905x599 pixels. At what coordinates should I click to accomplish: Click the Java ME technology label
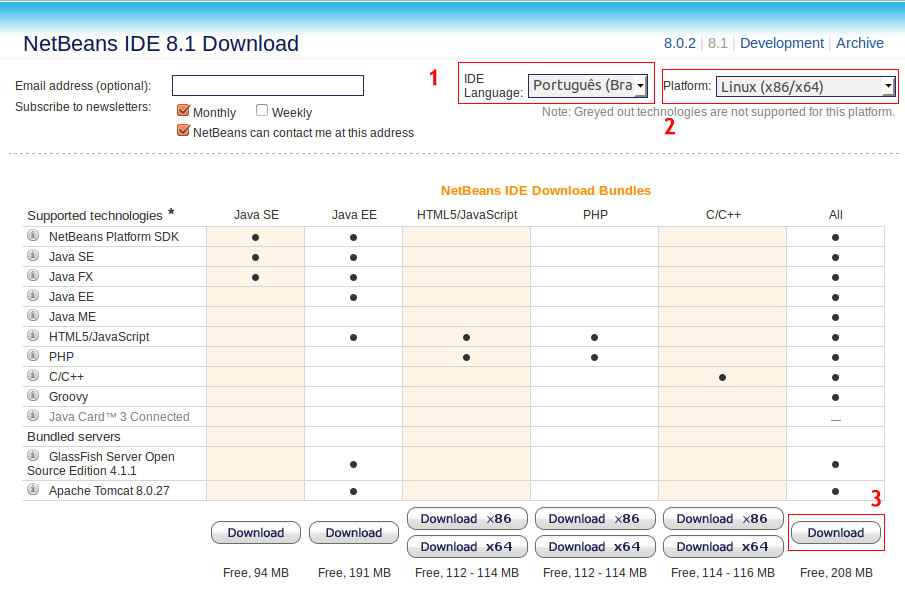(x=72, y=317)
